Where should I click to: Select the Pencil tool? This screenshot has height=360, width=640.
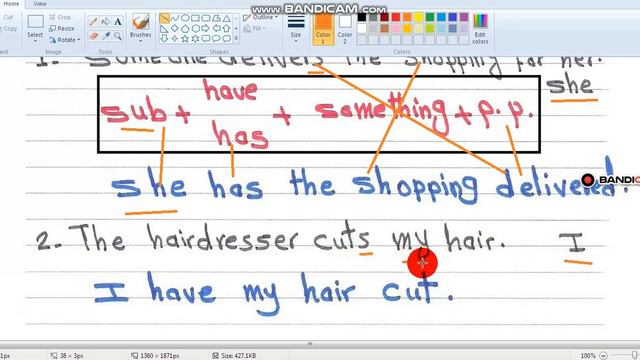point(93,21)
